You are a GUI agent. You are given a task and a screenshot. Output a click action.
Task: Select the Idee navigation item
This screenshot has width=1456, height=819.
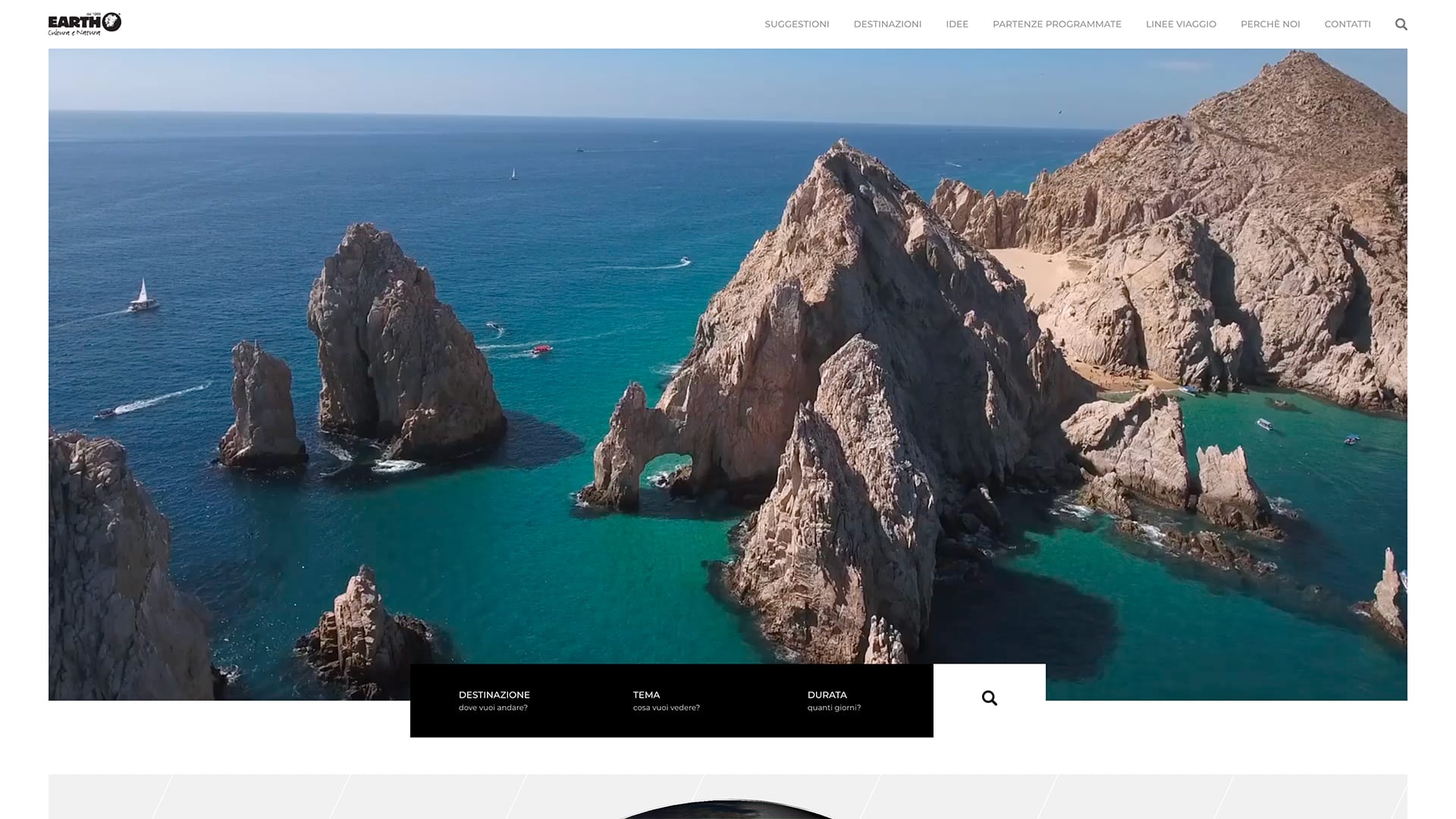click(956, 24)
